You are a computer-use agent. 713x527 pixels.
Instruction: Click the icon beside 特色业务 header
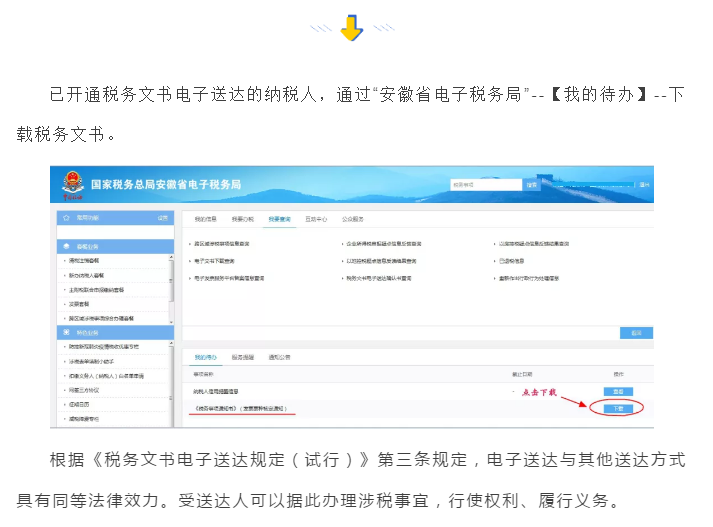pyautogui.click(x=67, y=331)
